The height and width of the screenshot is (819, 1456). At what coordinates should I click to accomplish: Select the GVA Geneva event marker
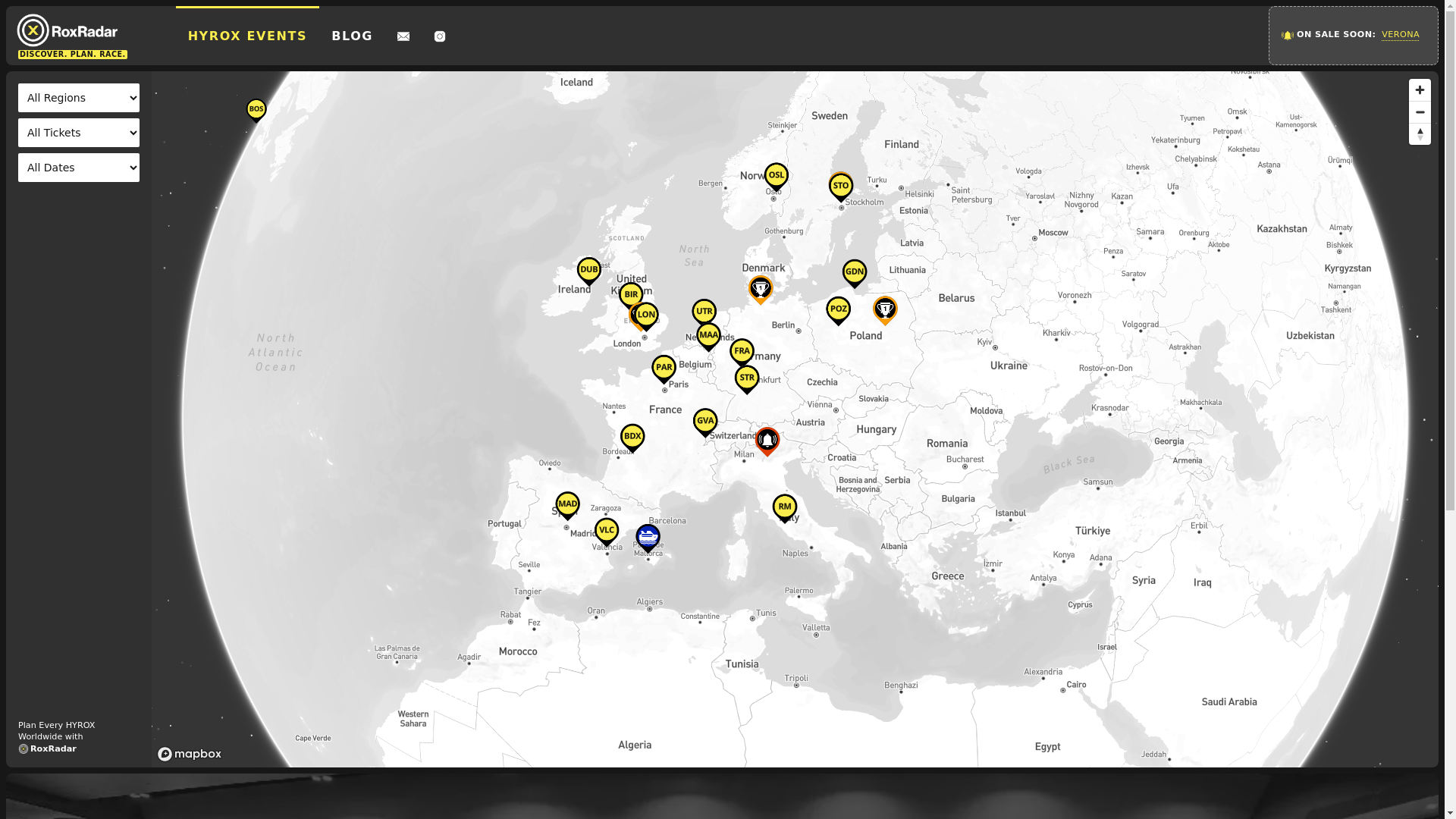[x=704, y=423]
